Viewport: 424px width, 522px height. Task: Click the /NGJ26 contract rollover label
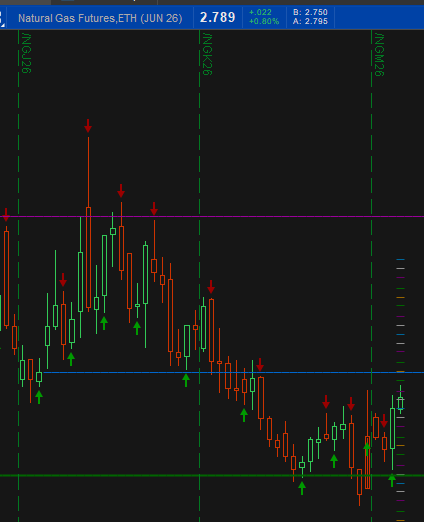[26, 53]
